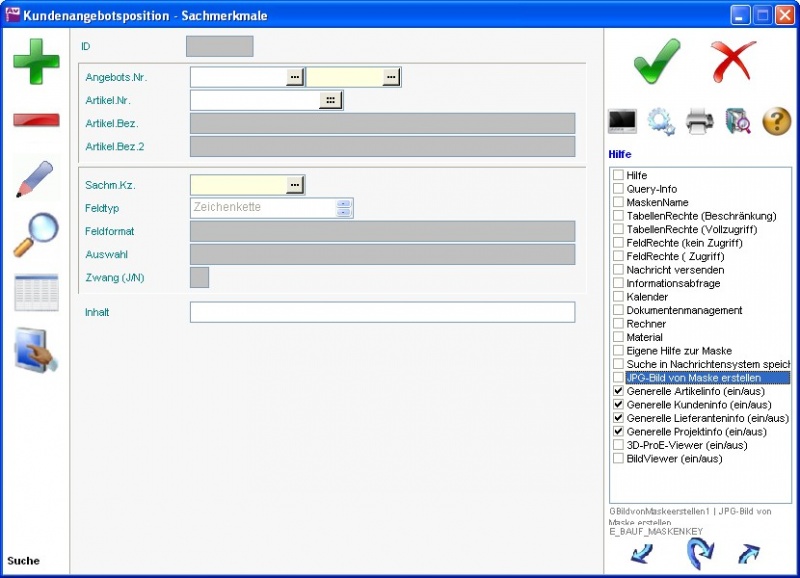Expand the Feldtyp Zeichenkette selector
The height and width of the screenshot is (578, 800).
344,208
